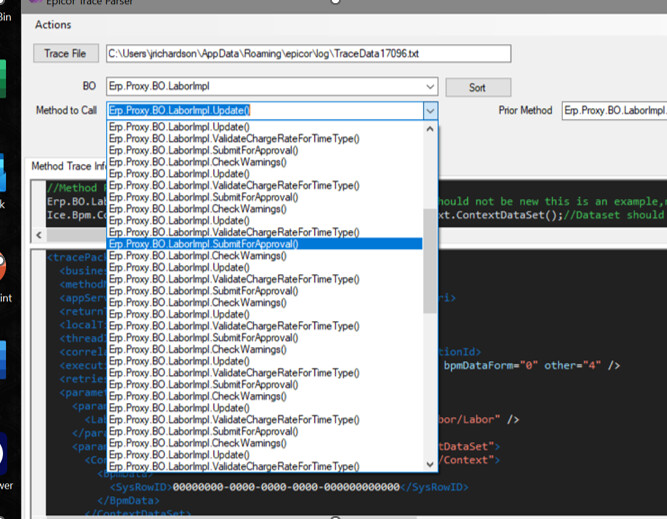Viewport: 667px width, 519px height.
Task: Click the Sort button
Action: pyautogui.click(x=477, y=87)
